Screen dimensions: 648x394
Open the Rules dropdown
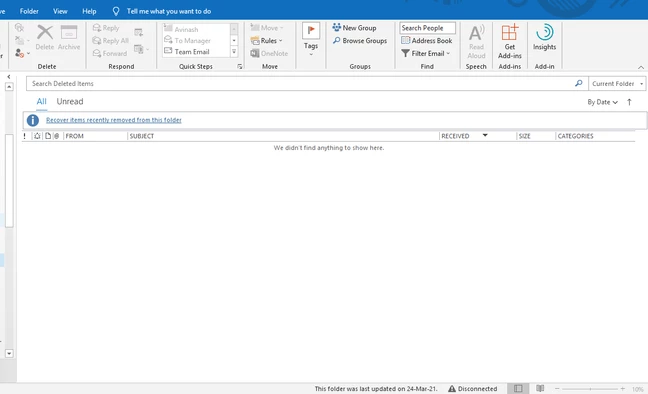(x=266, y=41)
